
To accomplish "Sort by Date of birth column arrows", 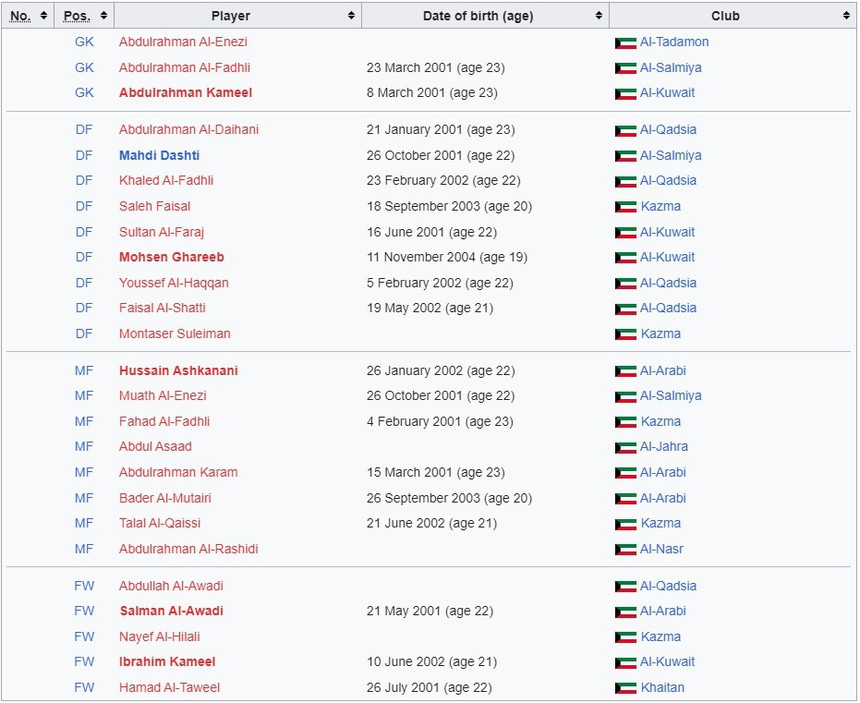I will [x=599, y=16].
